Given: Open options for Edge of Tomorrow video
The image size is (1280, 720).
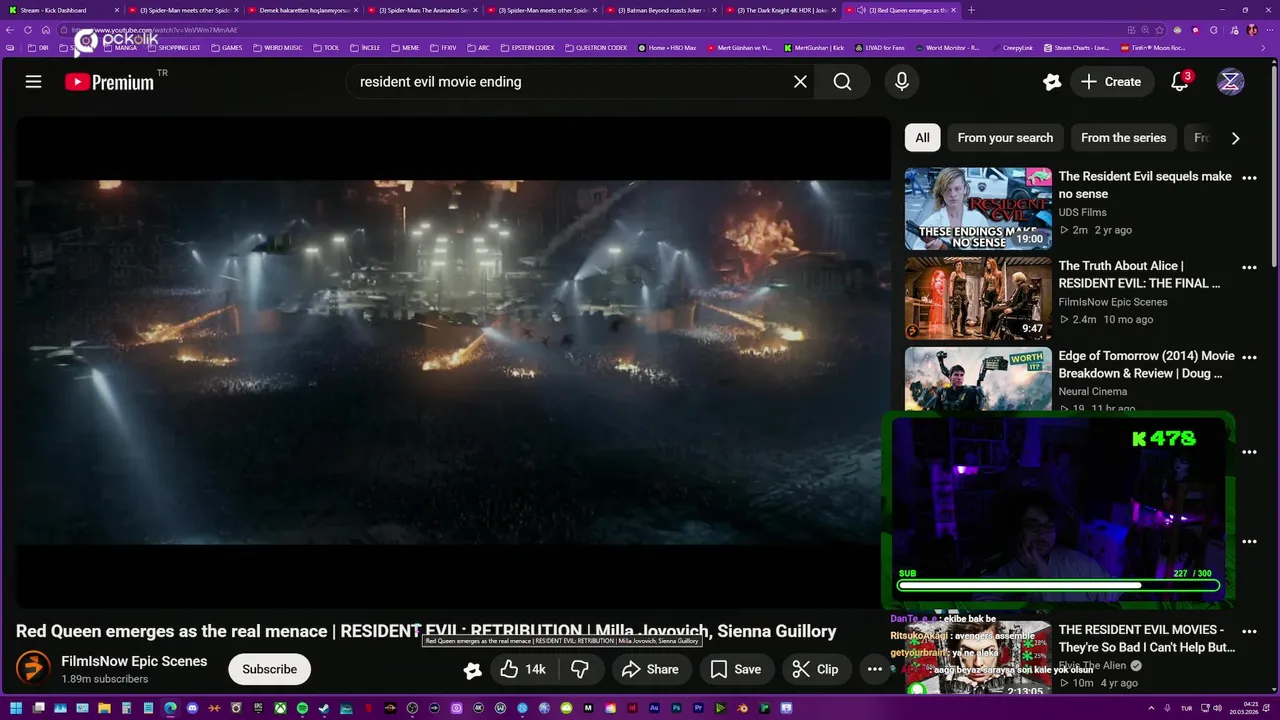Looking at the screenshot, I should tap(1249, 358).
